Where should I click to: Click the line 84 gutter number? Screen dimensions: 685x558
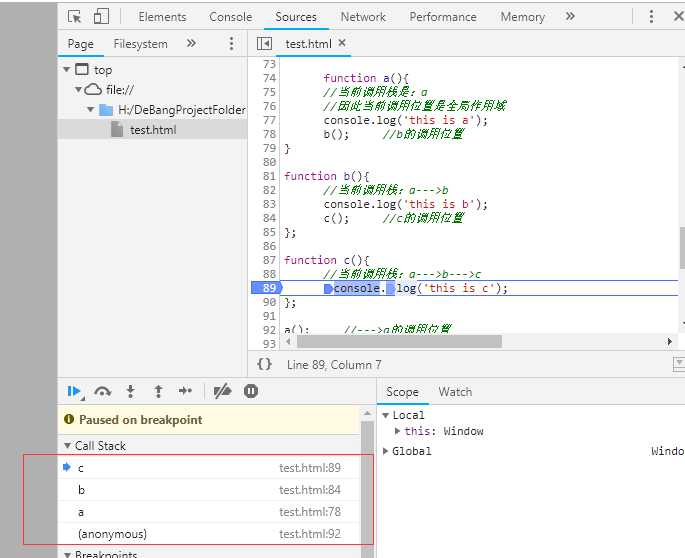[270, 218]
